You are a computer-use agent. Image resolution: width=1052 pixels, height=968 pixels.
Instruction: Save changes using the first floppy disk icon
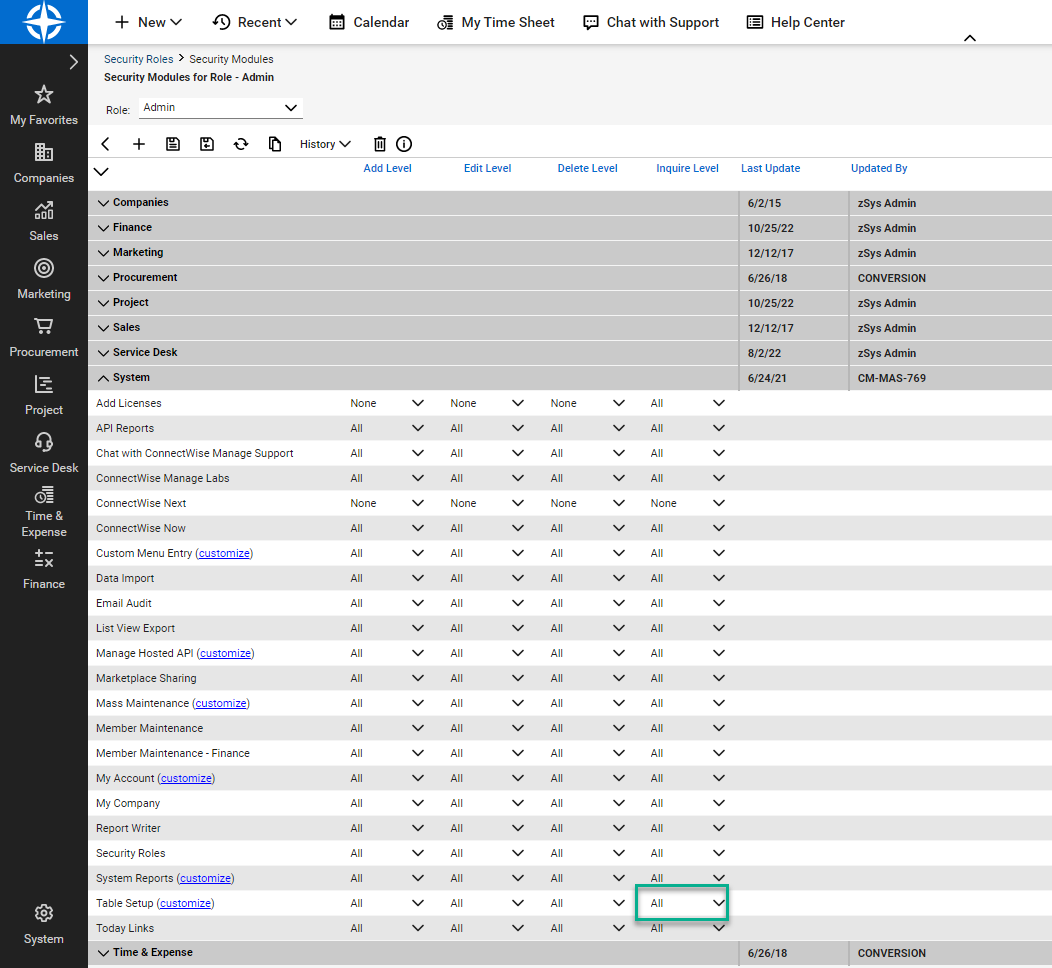(173, 144)
